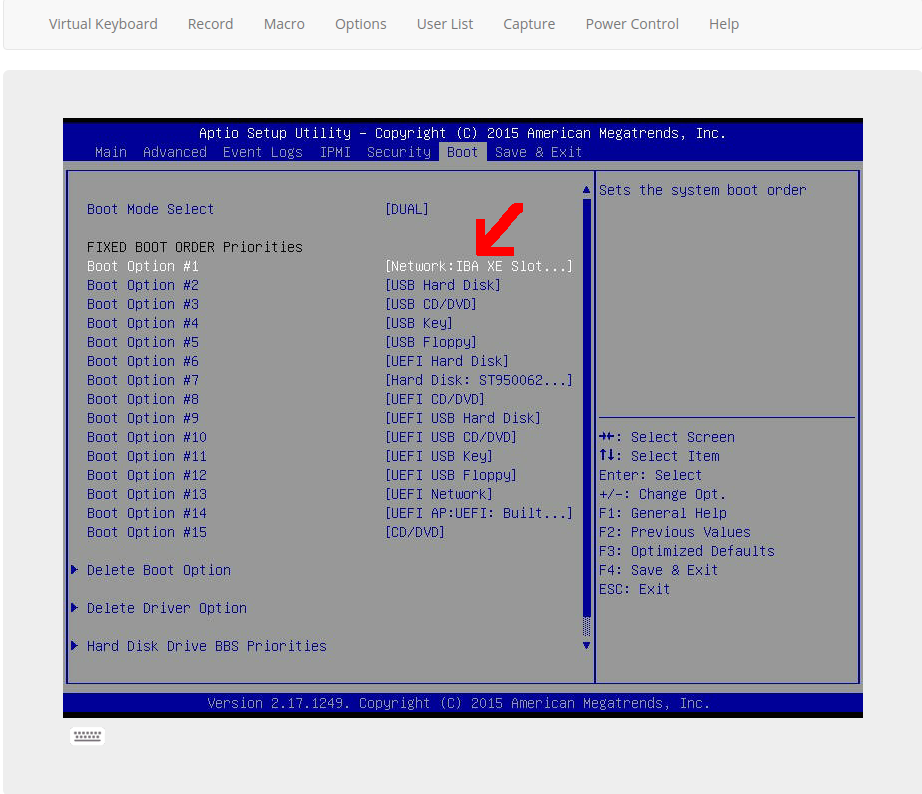Viewport: 922px width, 794px height.
Task: Select the Security tab in BIOS
Action: [x=398, y=152]
